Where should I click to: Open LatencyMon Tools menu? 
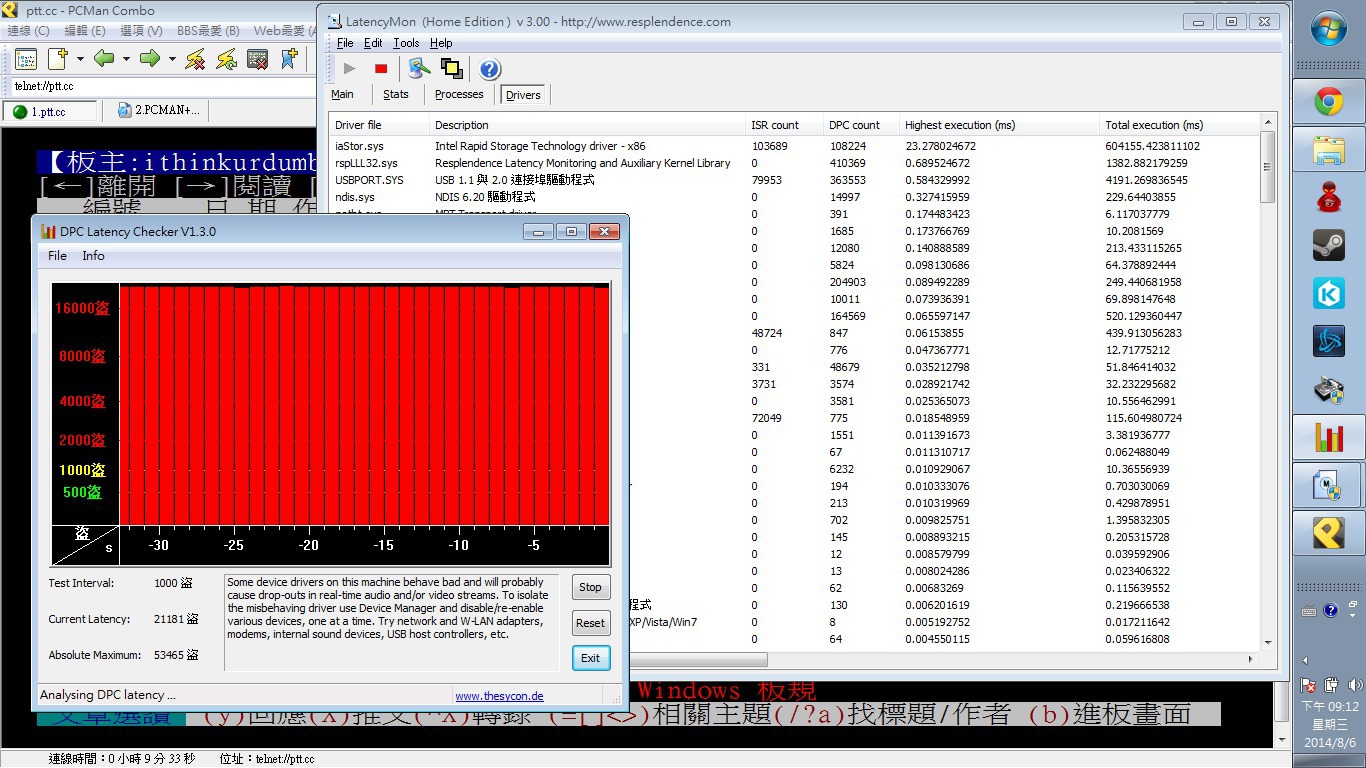pyautogui.click(x=406, y=43)
